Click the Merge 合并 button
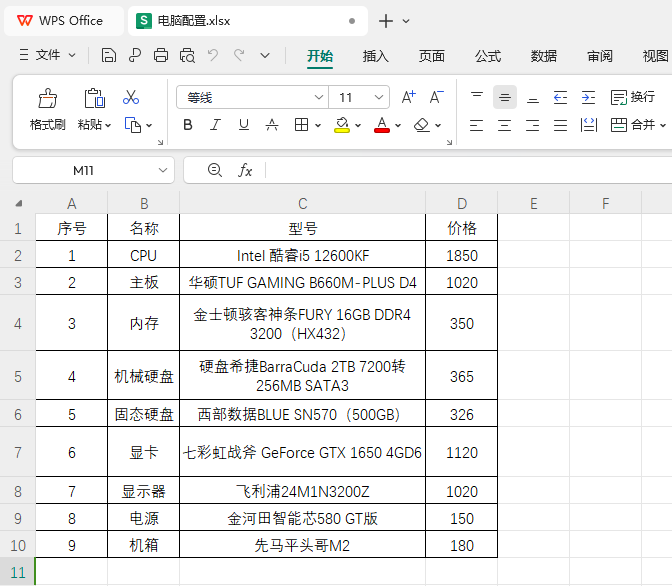This screenshot has width=672, height=586. pos(633,125)
